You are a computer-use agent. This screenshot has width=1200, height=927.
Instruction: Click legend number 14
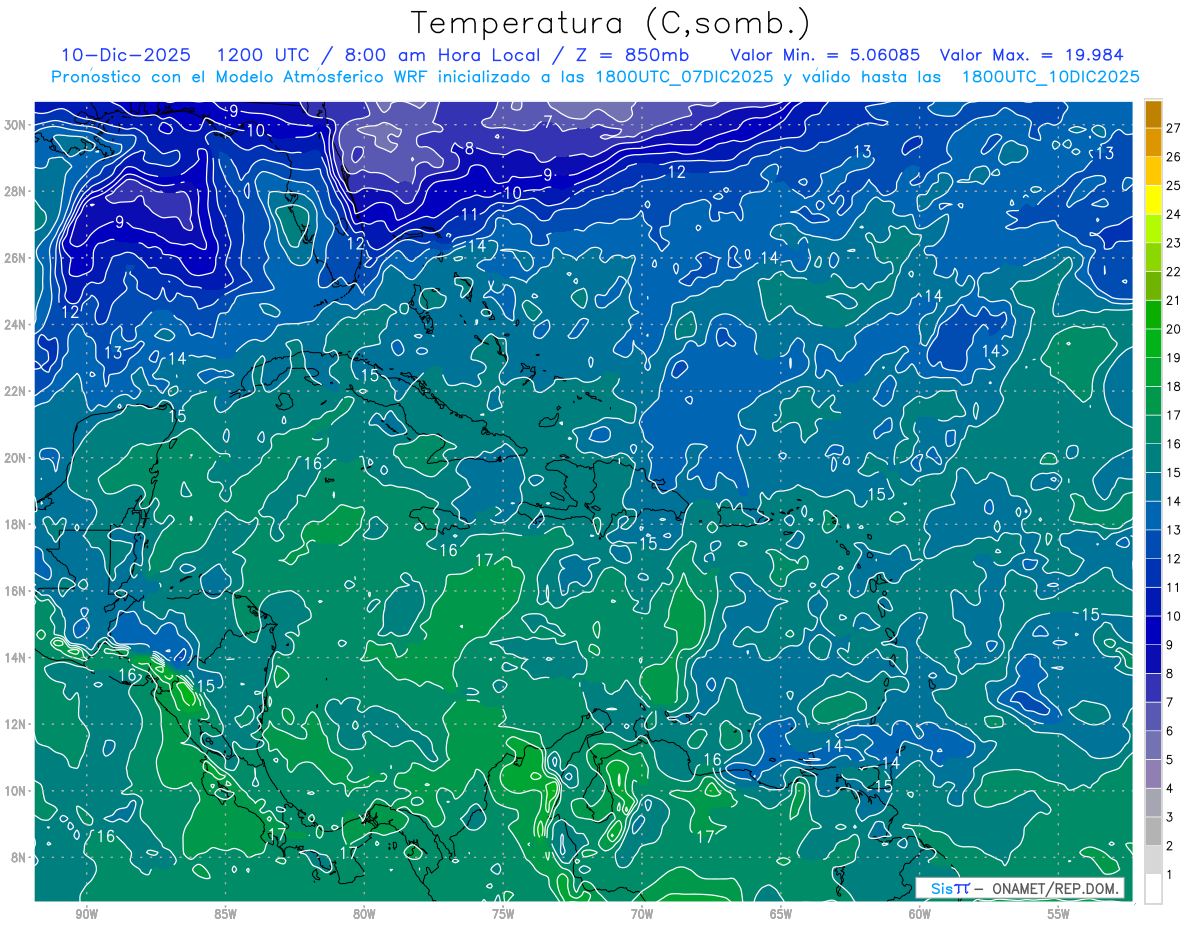[x=1174, y=501]
